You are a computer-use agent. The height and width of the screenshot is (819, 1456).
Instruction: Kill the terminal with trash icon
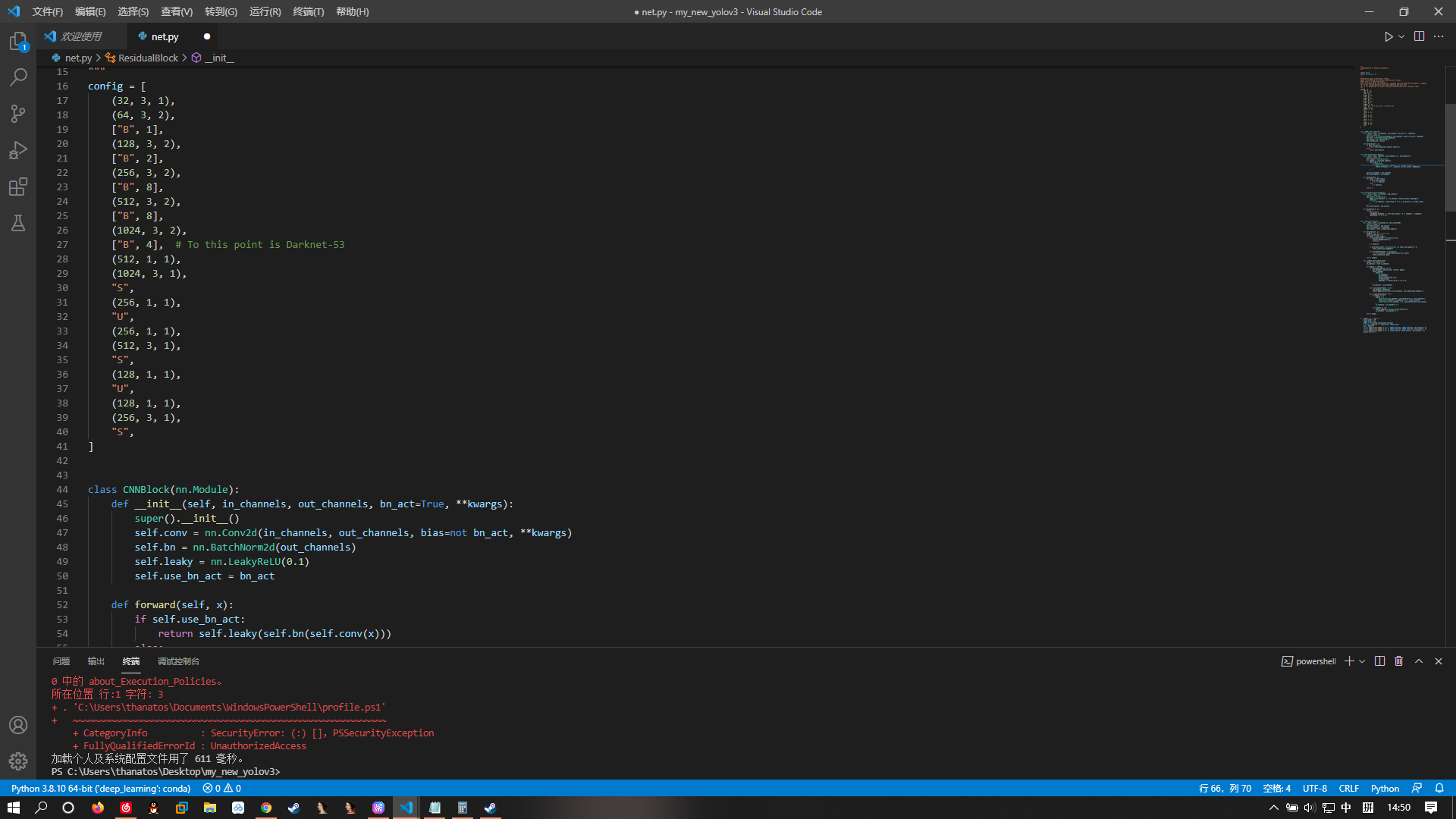1399,661
